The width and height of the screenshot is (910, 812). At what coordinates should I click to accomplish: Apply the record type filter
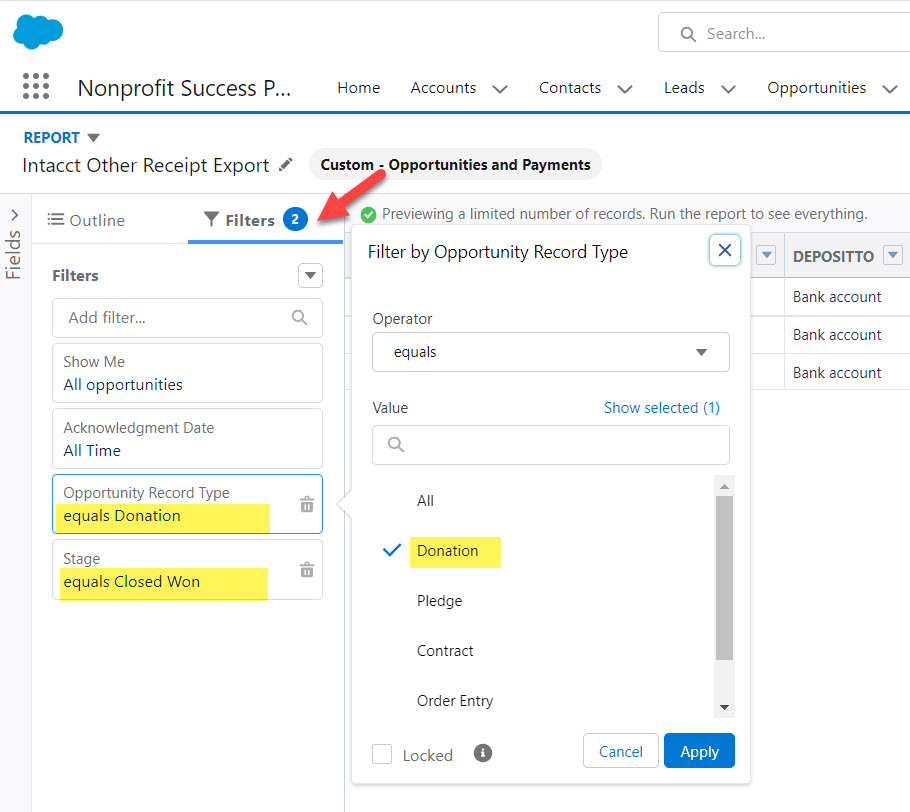[699, 751]
